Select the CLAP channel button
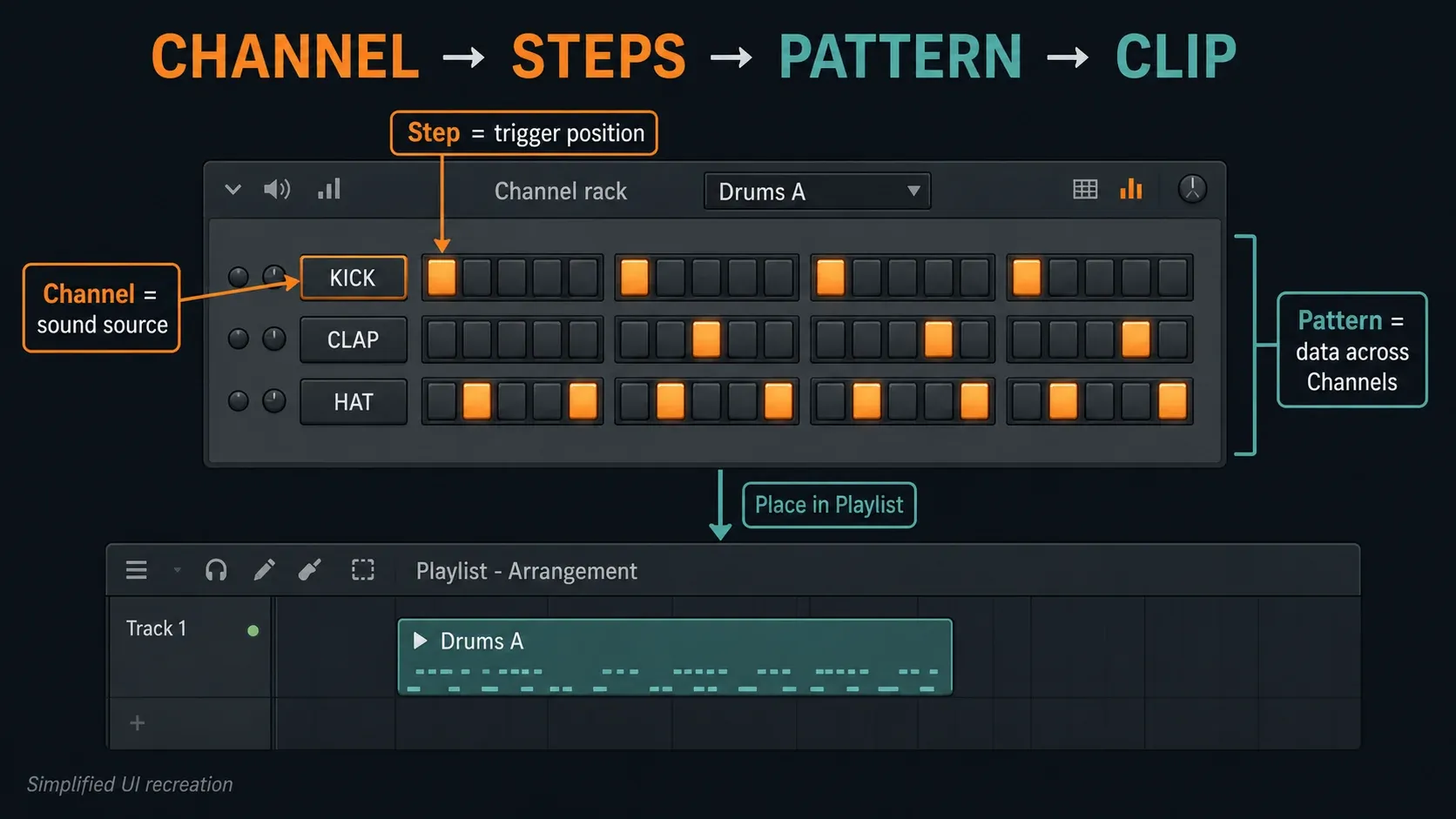Image resolution: width=1456 pixels, height=819 pixels. [x=354, y=339]
